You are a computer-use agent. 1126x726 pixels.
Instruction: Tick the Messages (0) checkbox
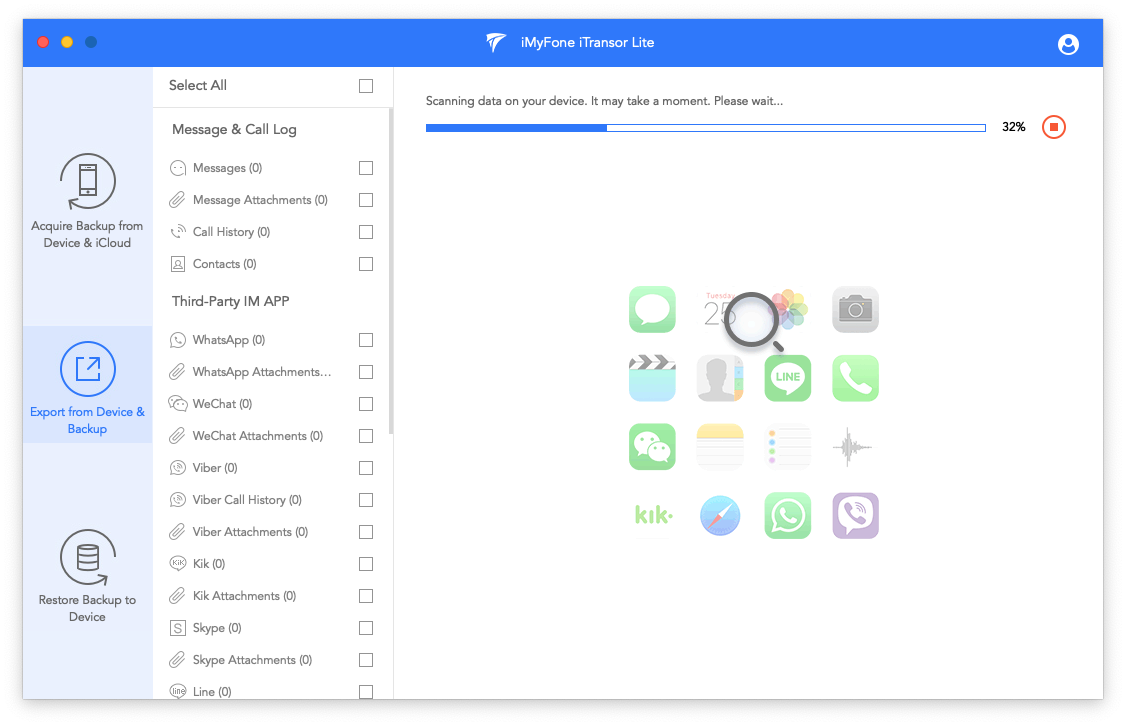pos(366,168)
